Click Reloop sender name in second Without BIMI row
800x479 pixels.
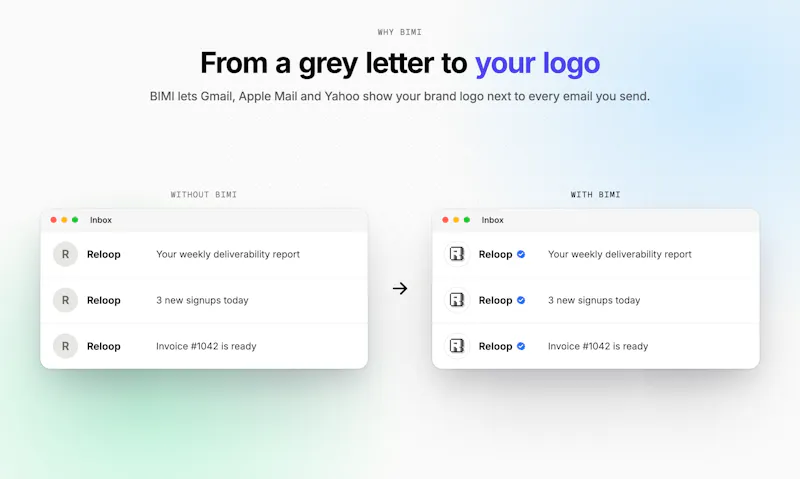104,300
